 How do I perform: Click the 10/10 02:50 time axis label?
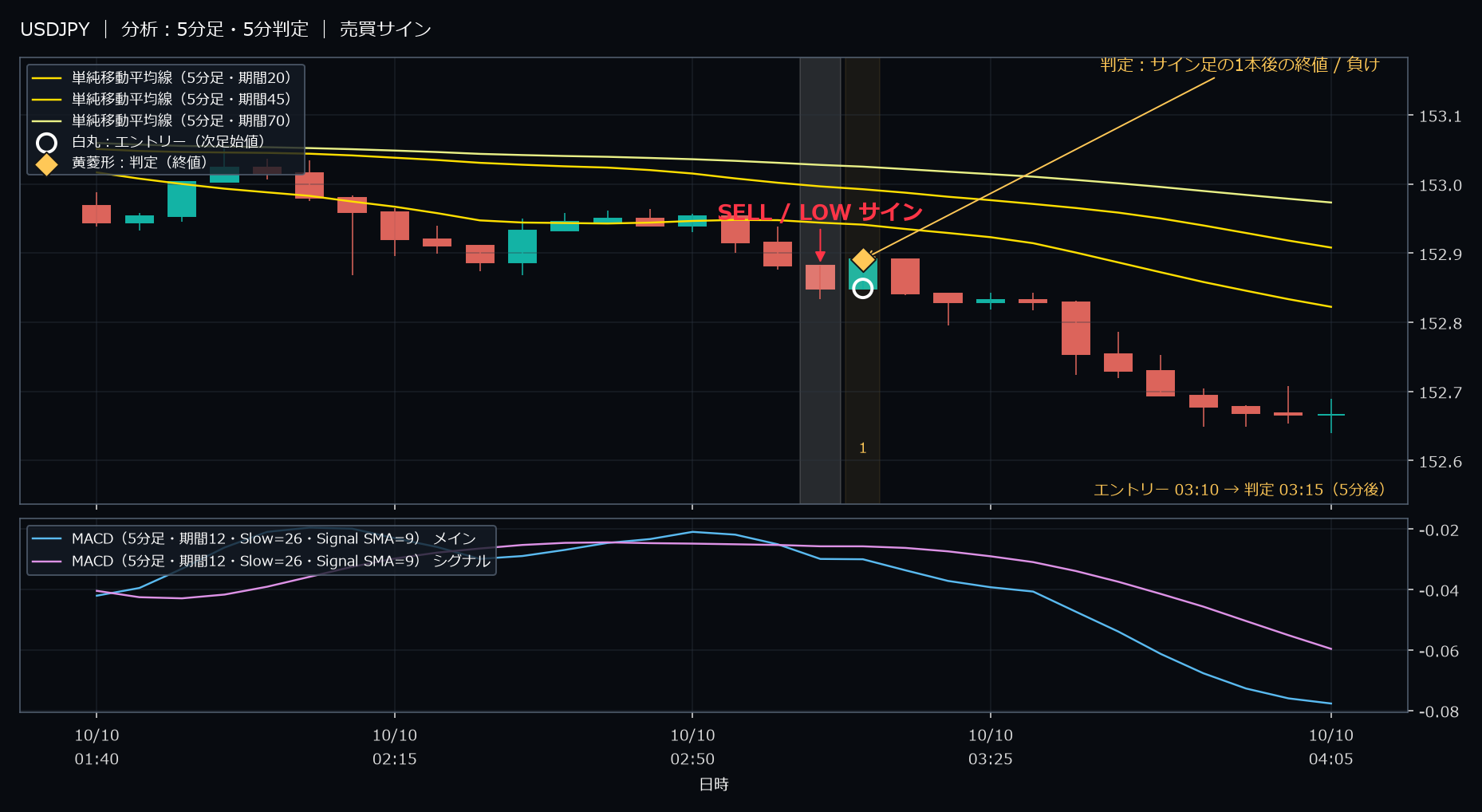click(x=692, y=747)
